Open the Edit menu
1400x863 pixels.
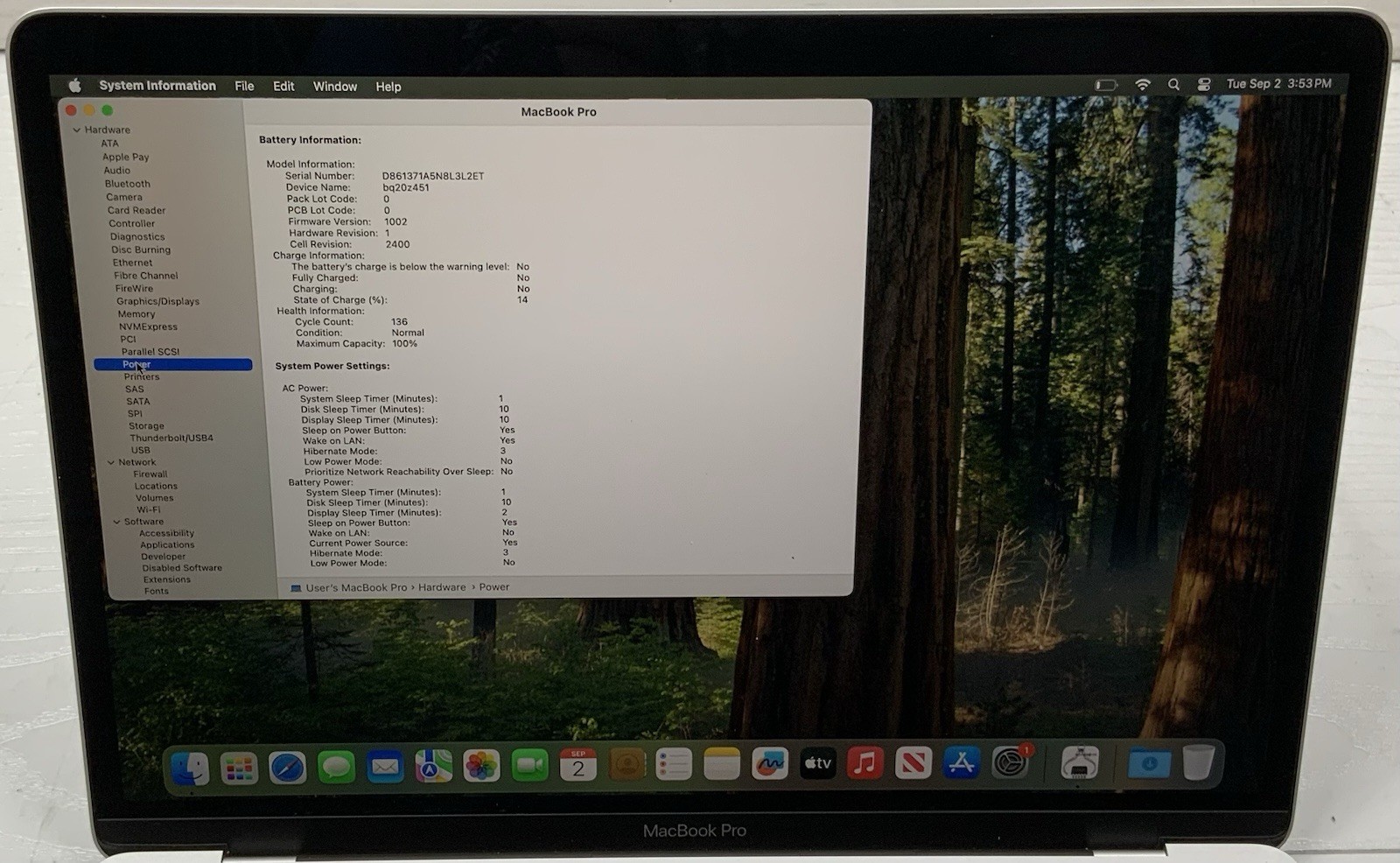tap(283, 86)
